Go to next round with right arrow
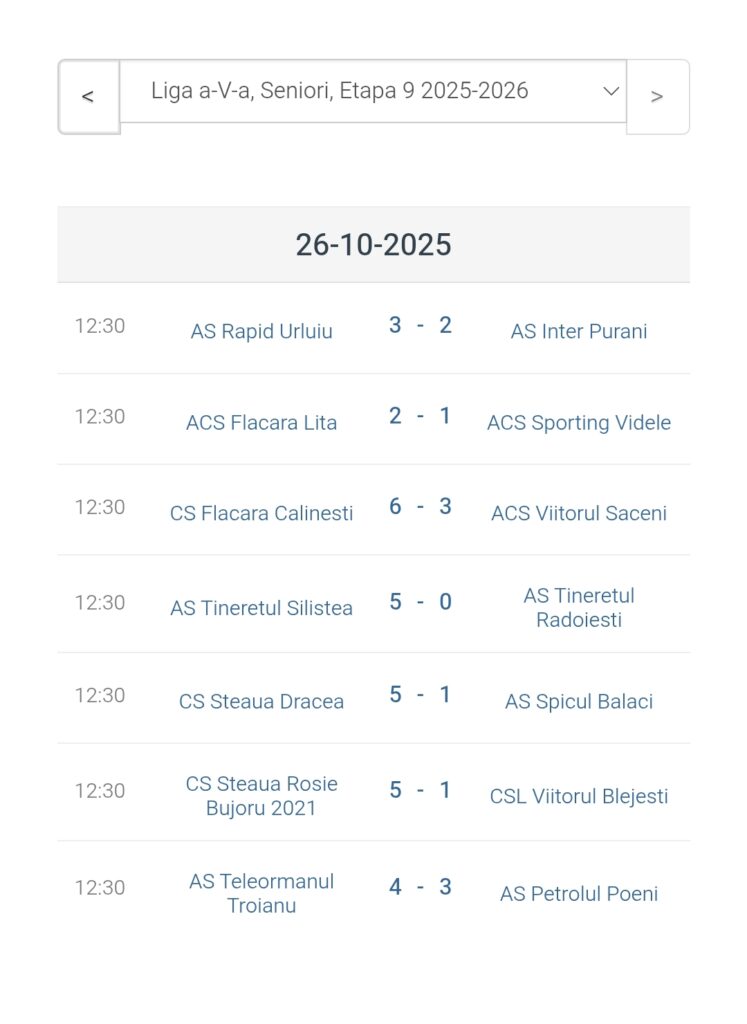 point(657,96)
